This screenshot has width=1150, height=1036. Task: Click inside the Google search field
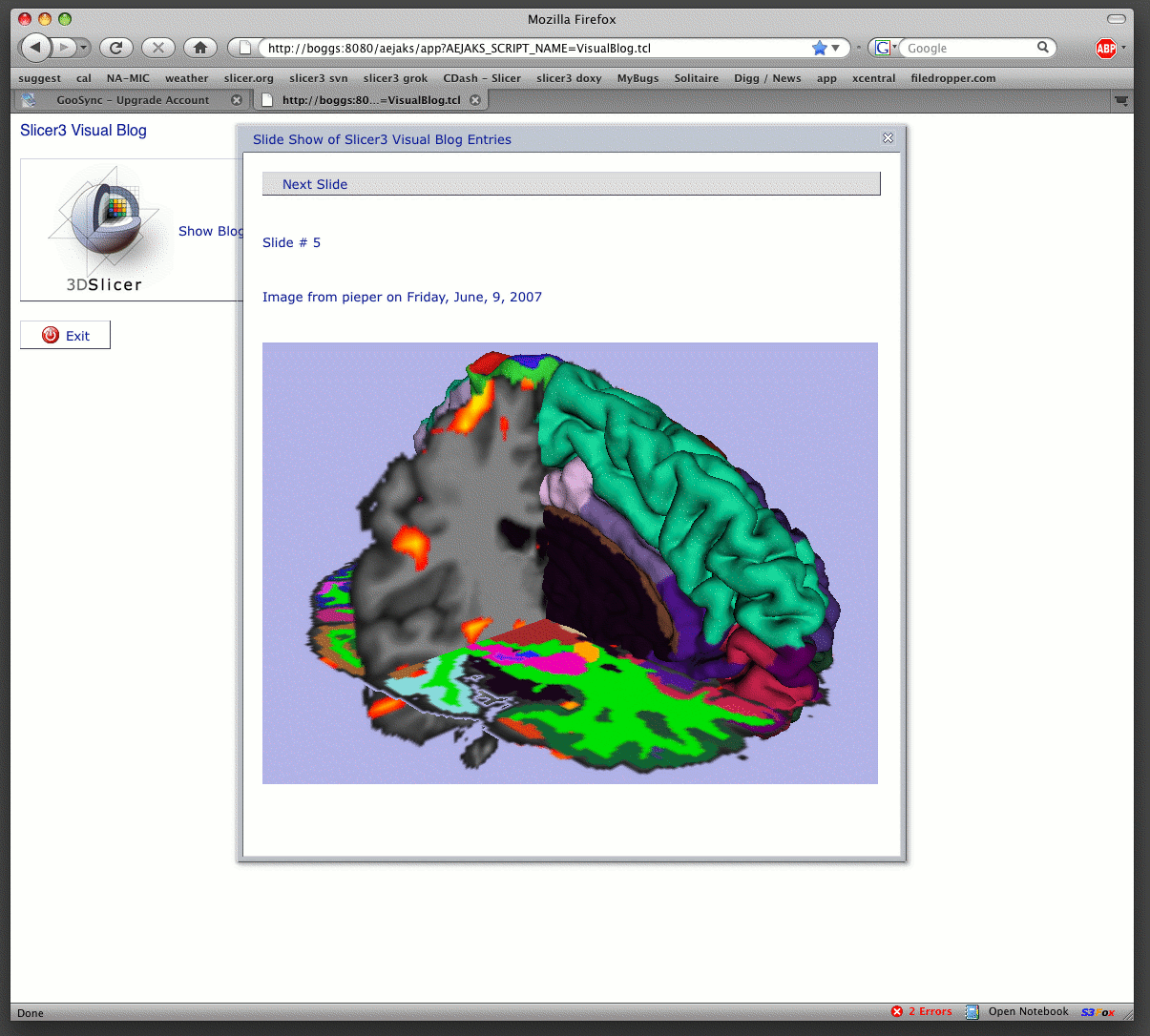pyautogui.click(x=969, y=48)
